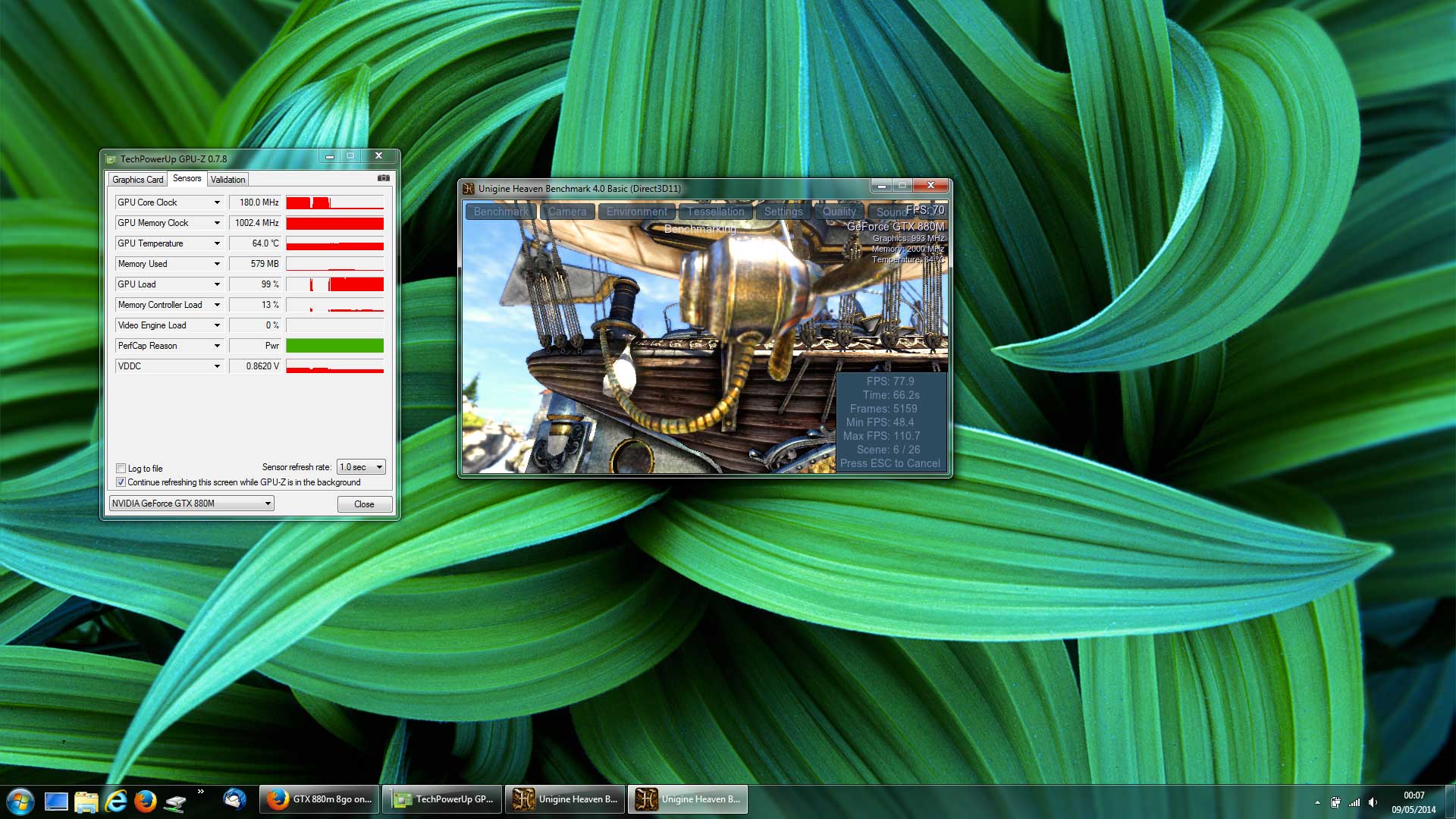This screenshot has height=819, width=1456.
Task: Open the Graphics Card tab in GPU-Z
Action: 137,180
